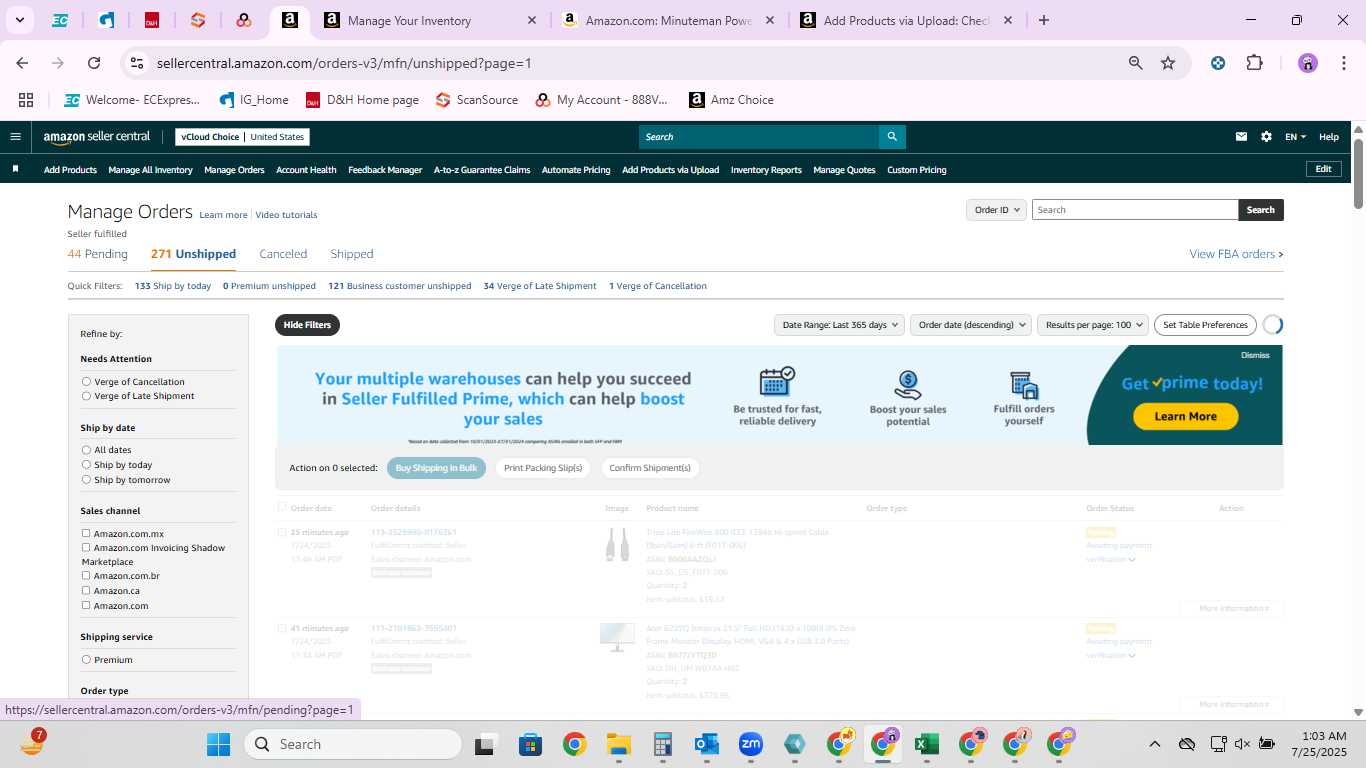Open Account Health in nav bar

(x=306, y=170)
